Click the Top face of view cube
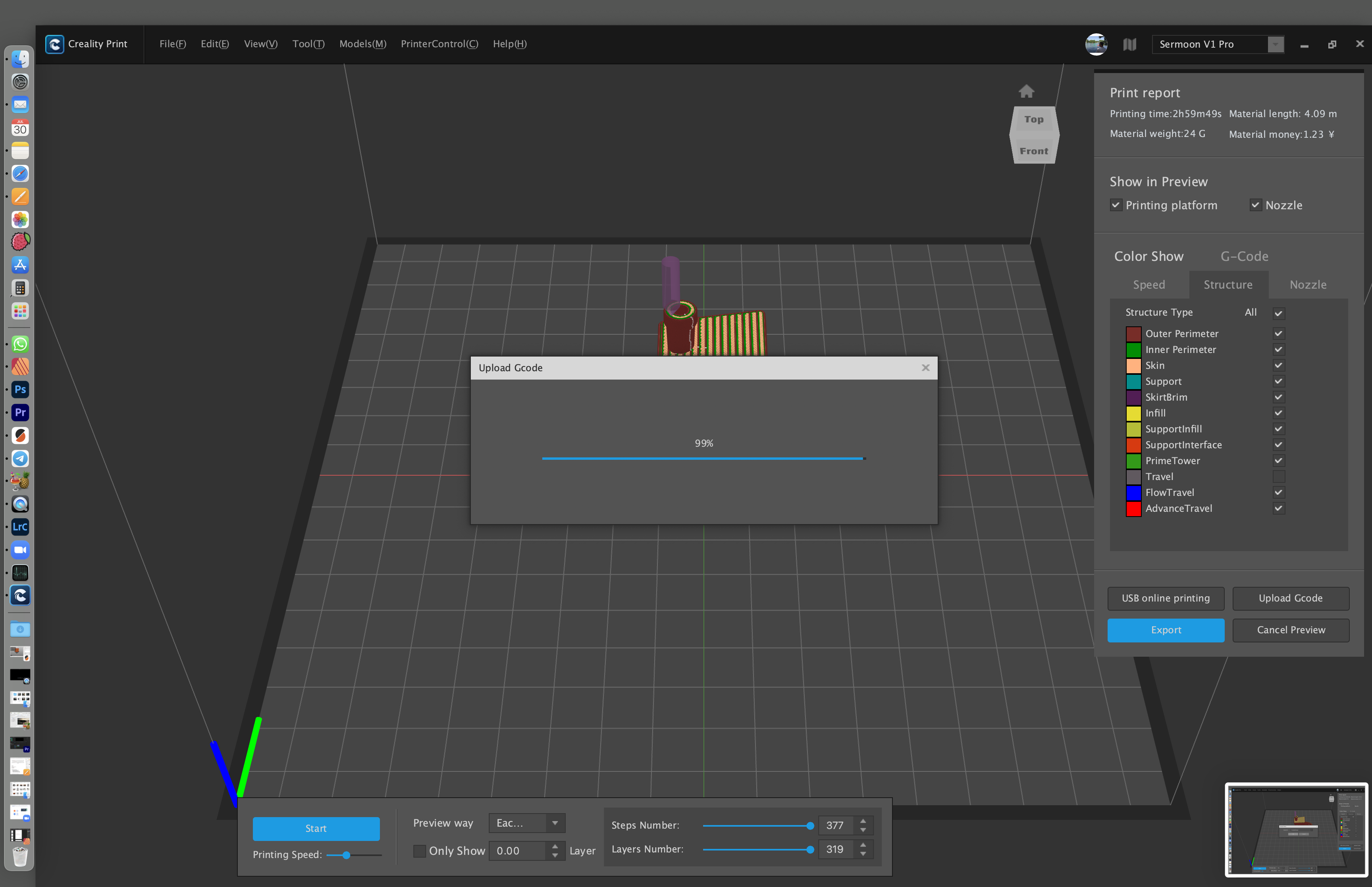1372x887 pixels. [1033, 119]
